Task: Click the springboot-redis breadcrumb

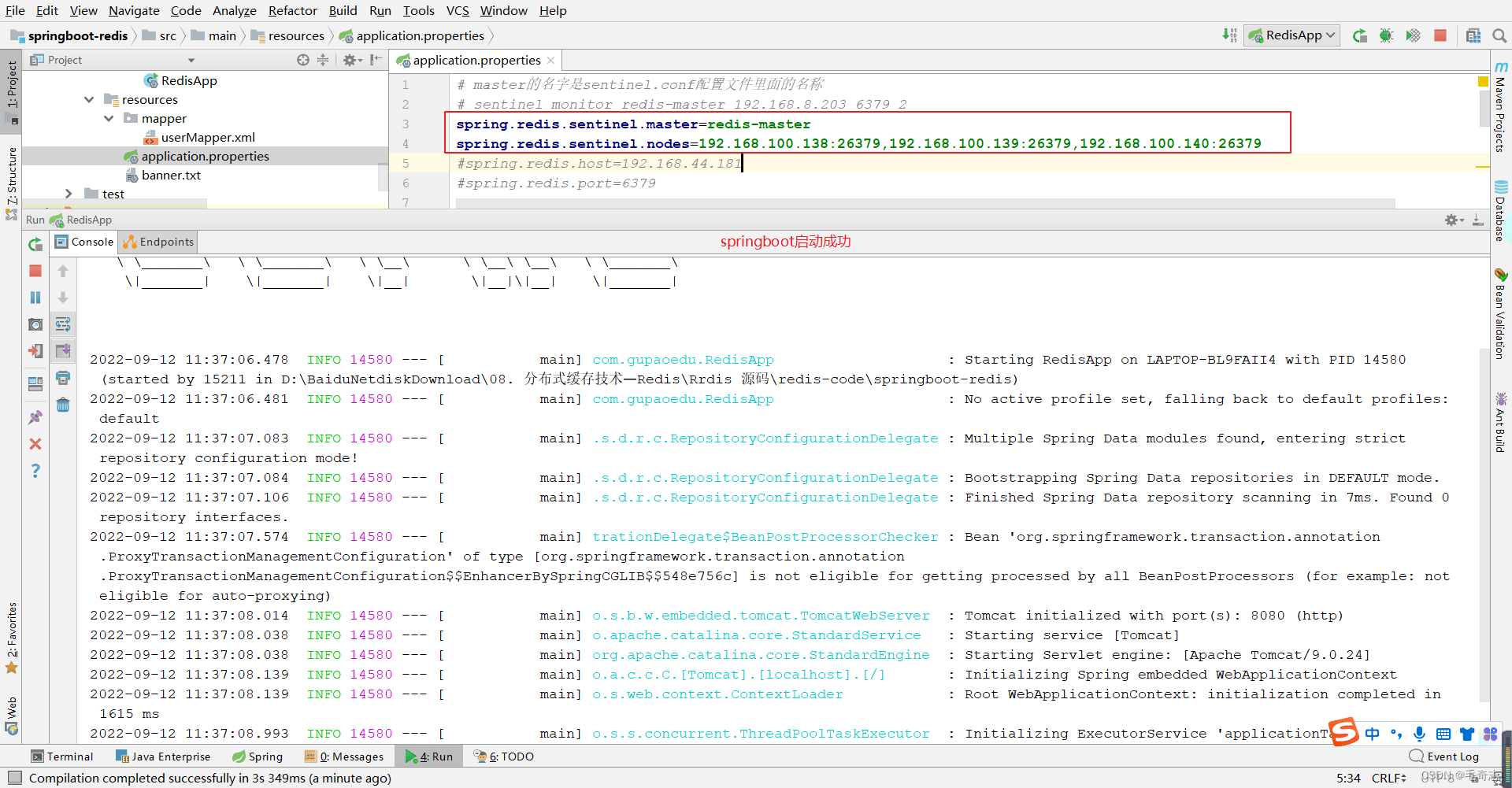Action: pos(69,35)
